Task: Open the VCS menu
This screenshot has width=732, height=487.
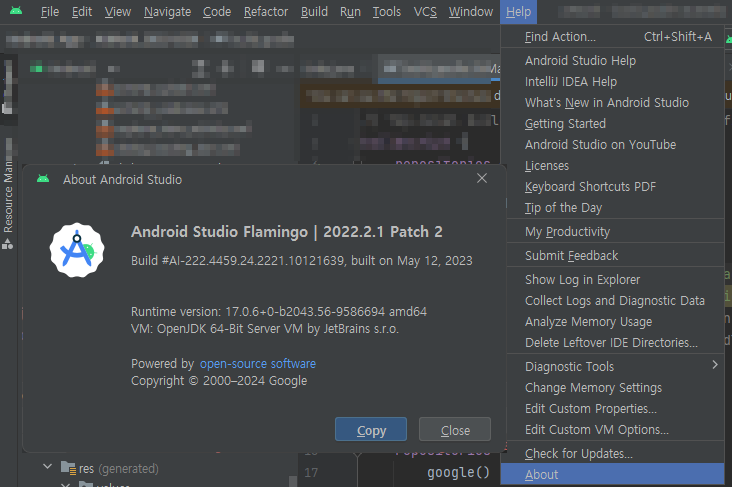Action: tap(425, 12)
